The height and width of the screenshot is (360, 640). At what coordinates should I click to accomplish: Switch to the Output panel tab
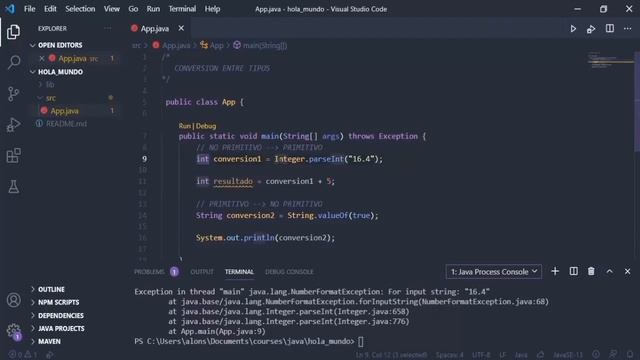pyautogui.click(x=202, y=272)
